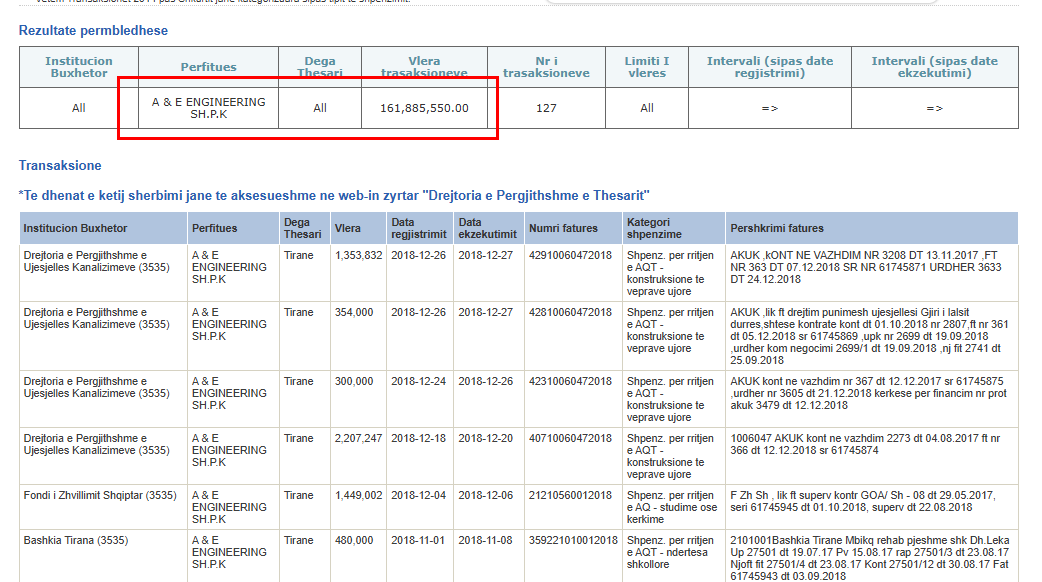Click the transaction count 127 cell
Screen dimensions: 1042x582
click(x=546, y=108)
